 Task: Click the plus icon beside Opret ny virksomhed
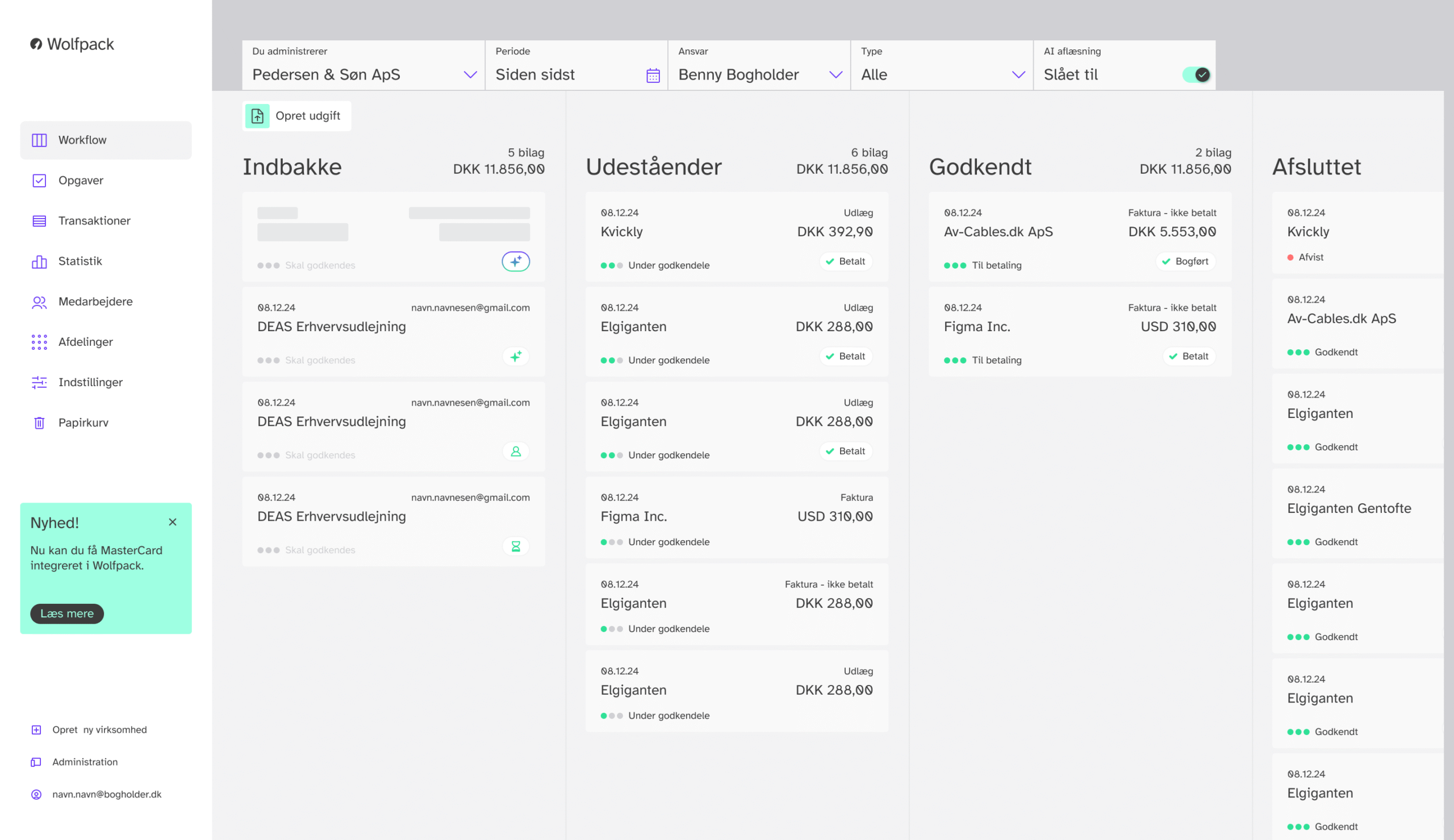coord(36,730)
